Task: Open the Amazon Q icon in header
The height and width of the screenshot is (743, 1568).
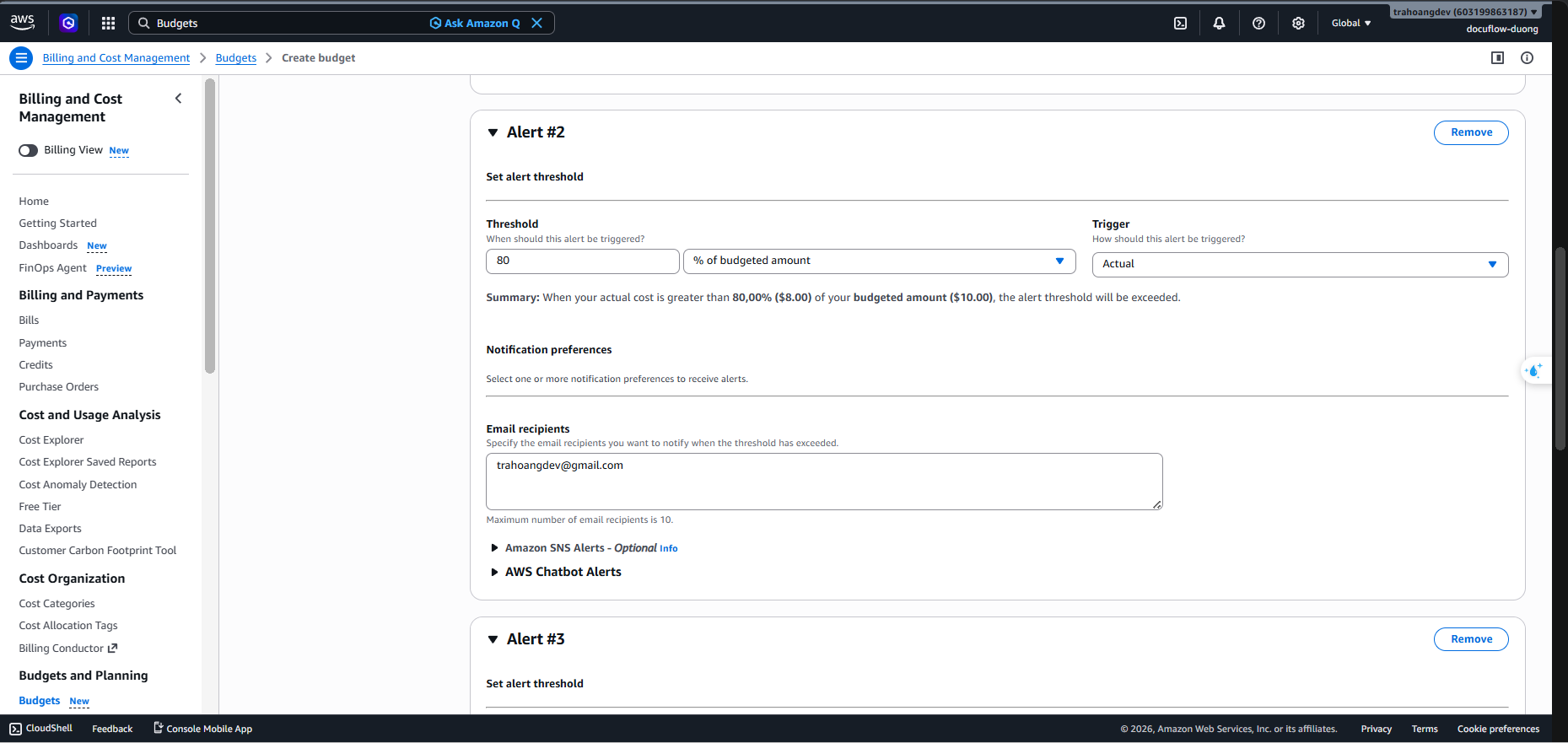Action: coord(69,23)
